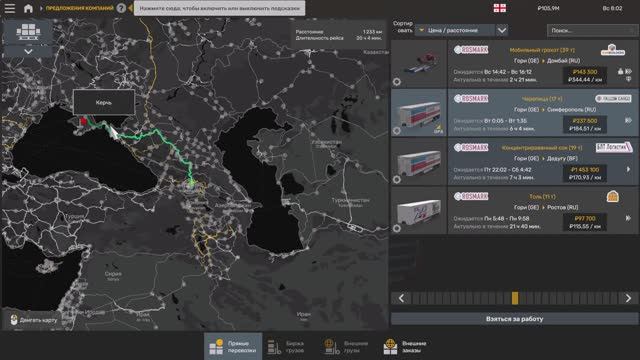Click the Керчь city label on map
Viewport: 640px width, 360px height.
[104, 102]
